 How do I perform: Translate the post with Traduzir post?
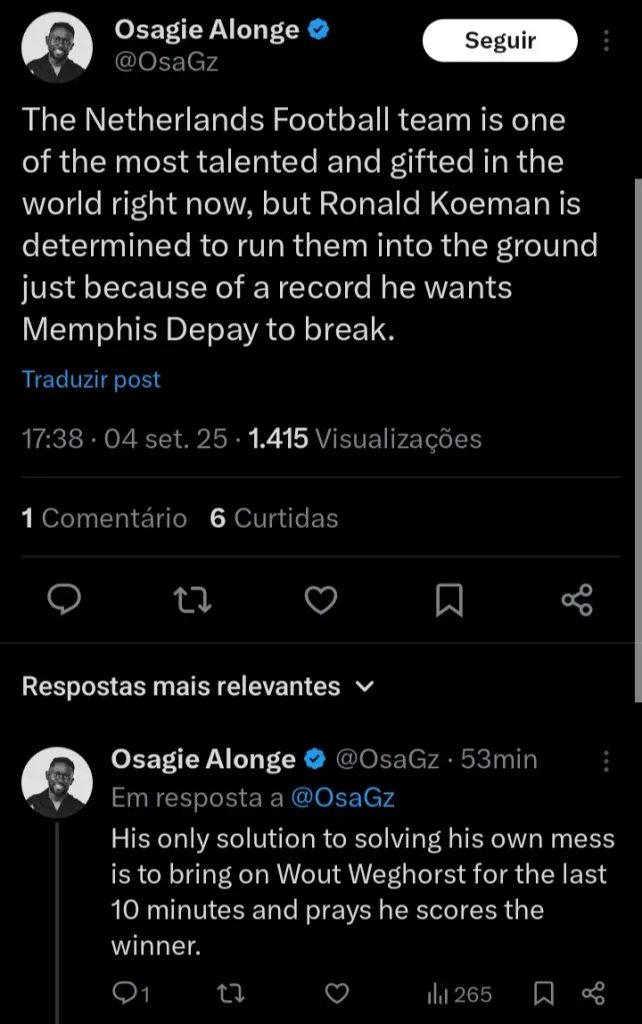click(x=91, y=379)
